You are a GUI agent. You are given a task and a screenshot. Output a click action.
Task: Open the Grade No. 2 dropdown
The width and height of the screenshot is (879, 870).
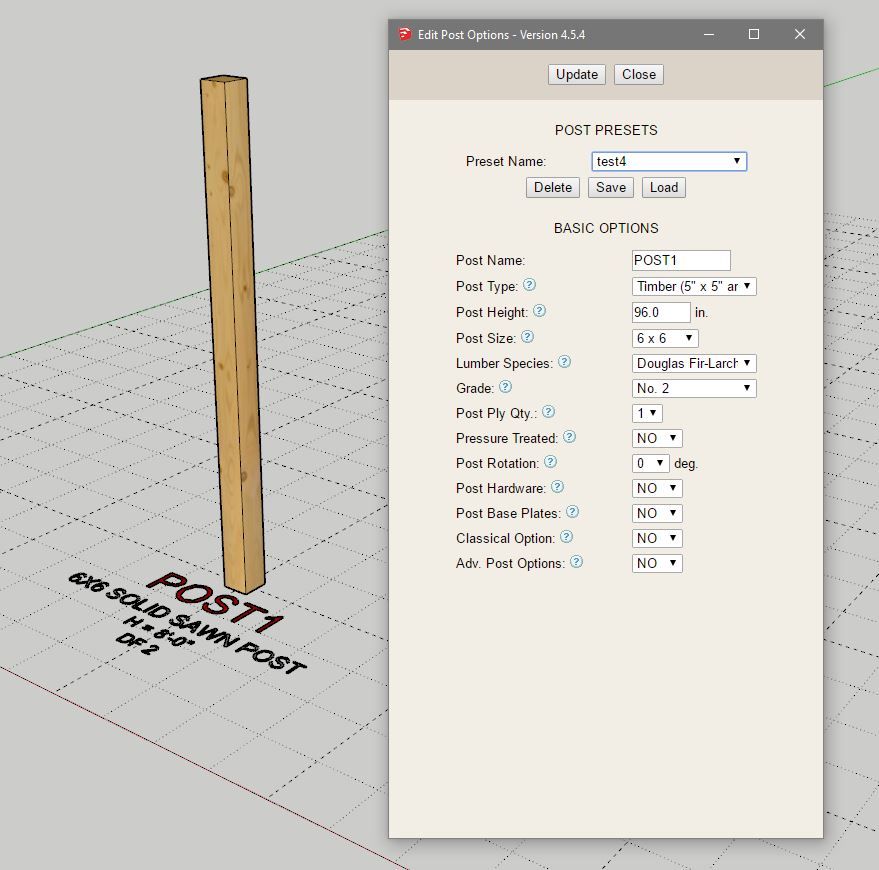[x=694, y=388]
